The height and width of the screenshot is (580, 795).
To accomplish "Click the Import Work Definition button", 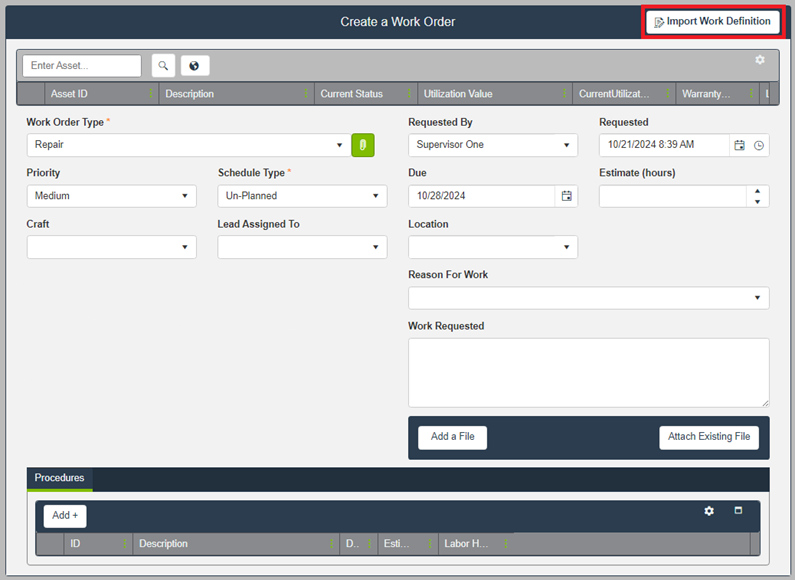I will (x=712, y=21).
